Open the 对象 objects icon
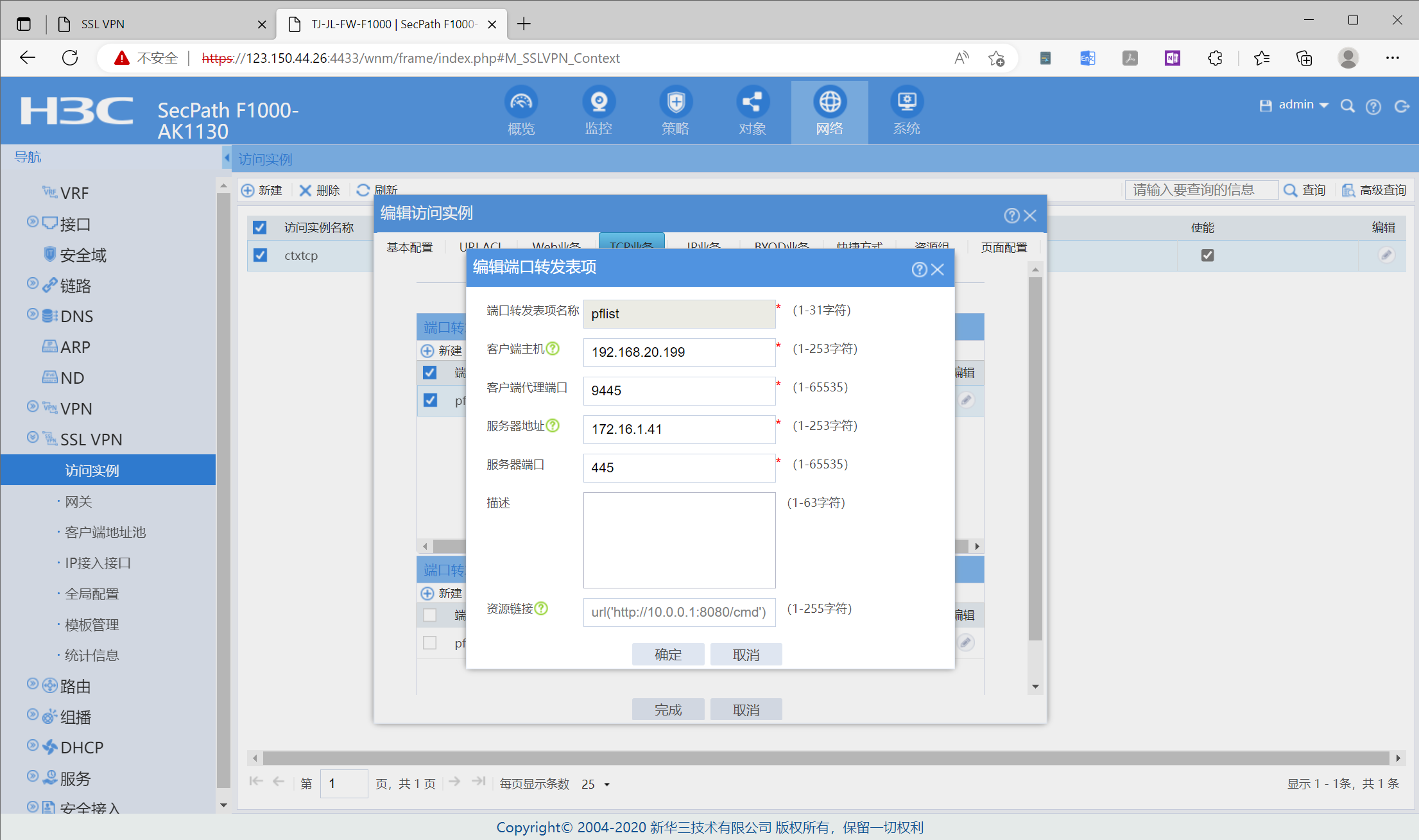1419x840 pixels. 752,103
